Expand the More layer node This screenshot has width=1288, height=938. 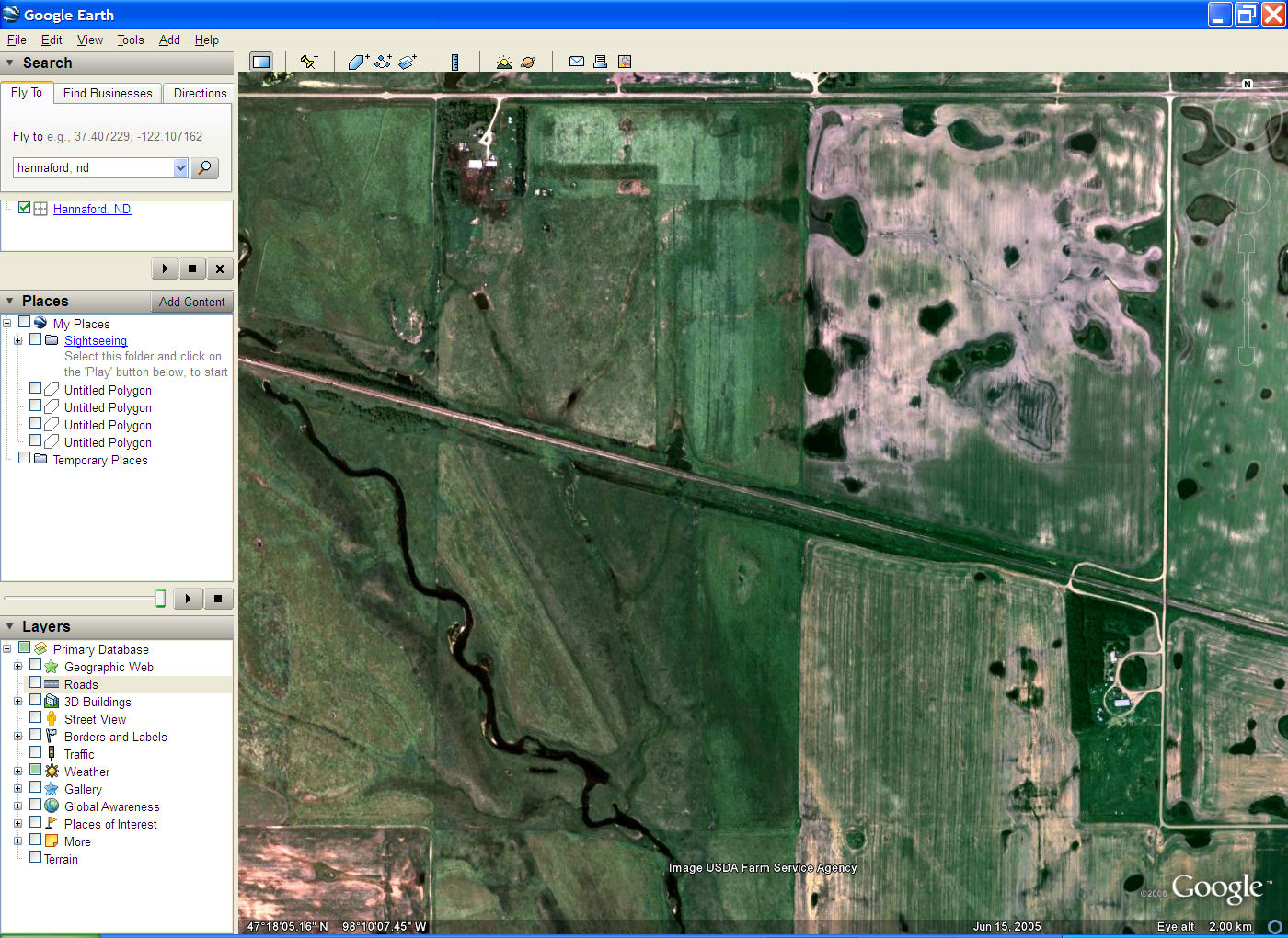[x=17, y=841]
